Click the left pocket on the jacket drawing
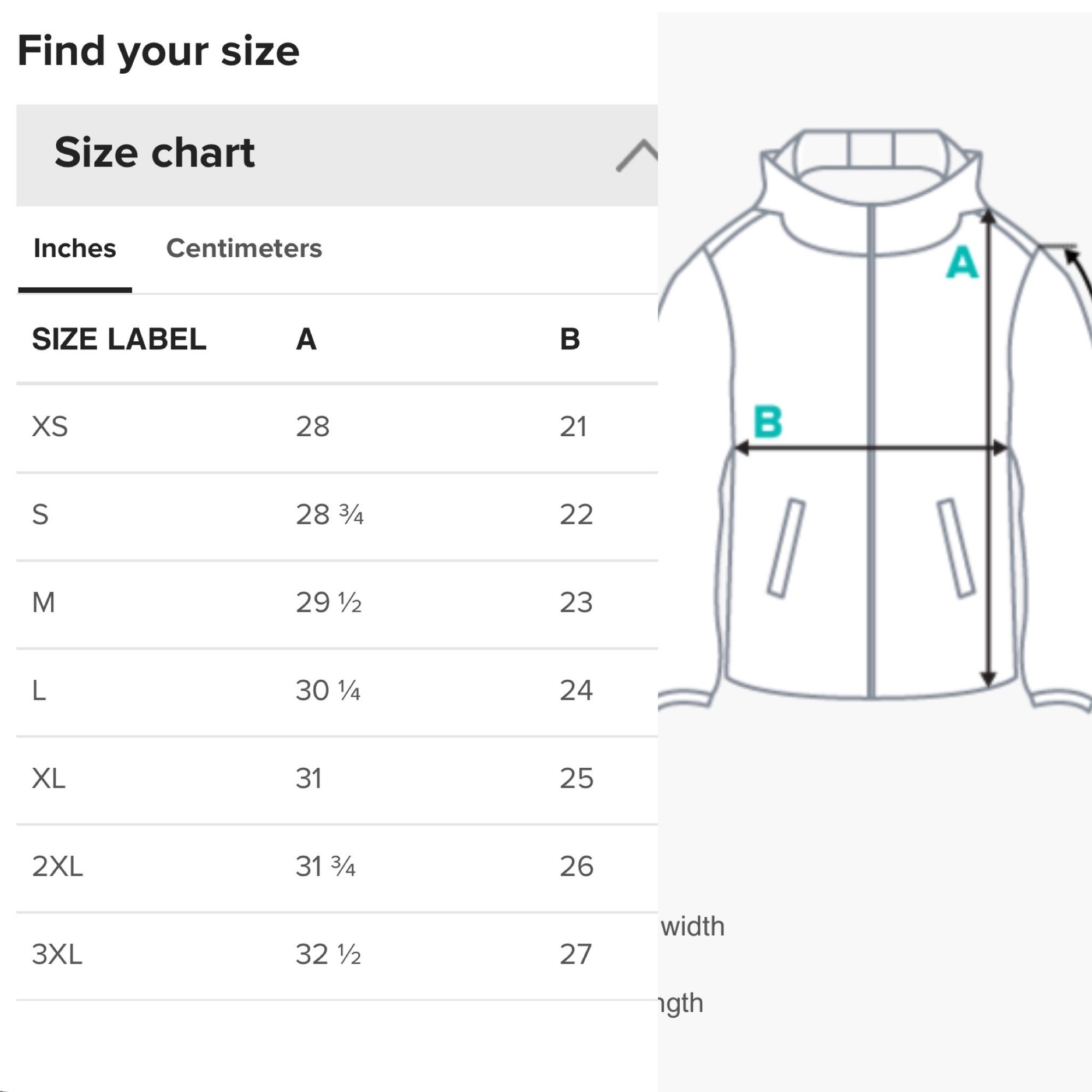 click(x=786, y=548)
